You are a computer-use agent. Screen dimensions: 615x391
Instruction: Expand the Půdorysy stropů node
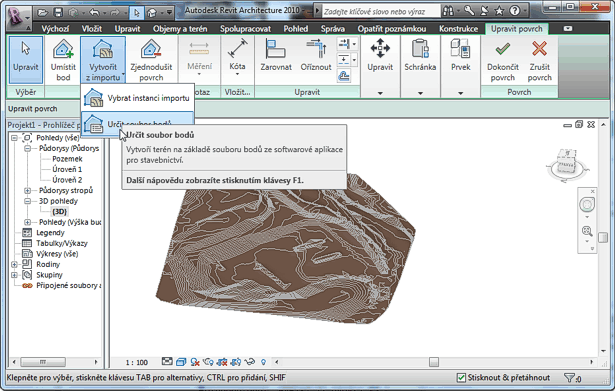(27, 191)
